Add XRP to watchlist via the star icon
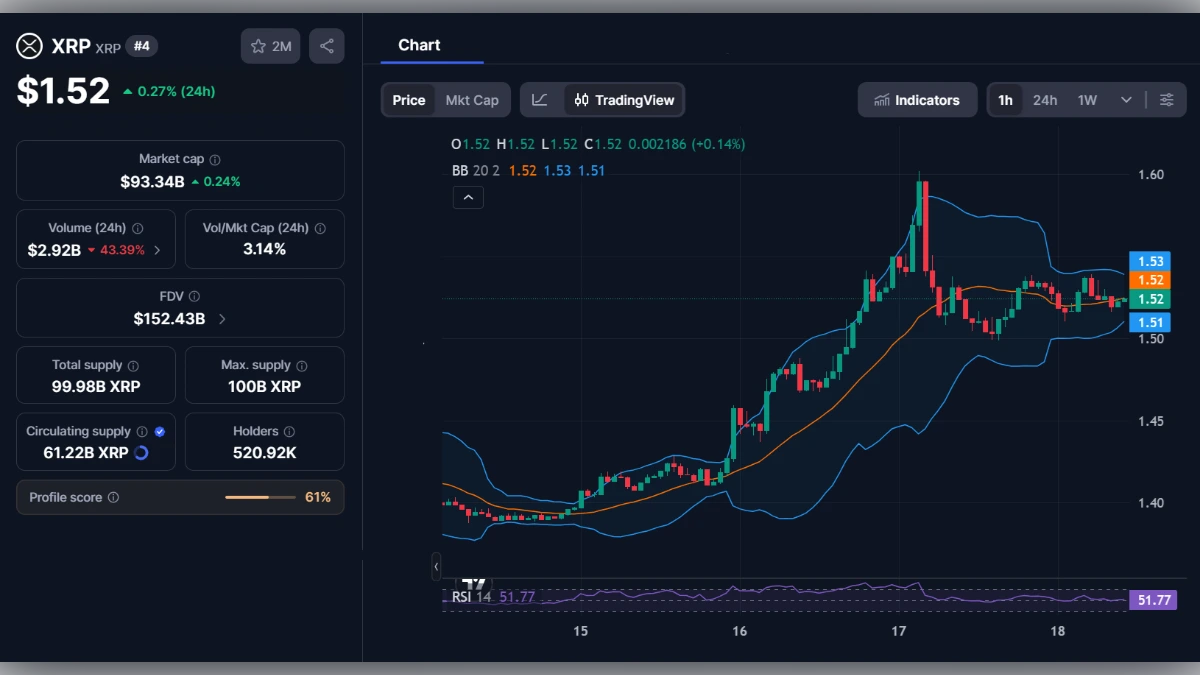1200x675 pixels. (x=259, y=46)
